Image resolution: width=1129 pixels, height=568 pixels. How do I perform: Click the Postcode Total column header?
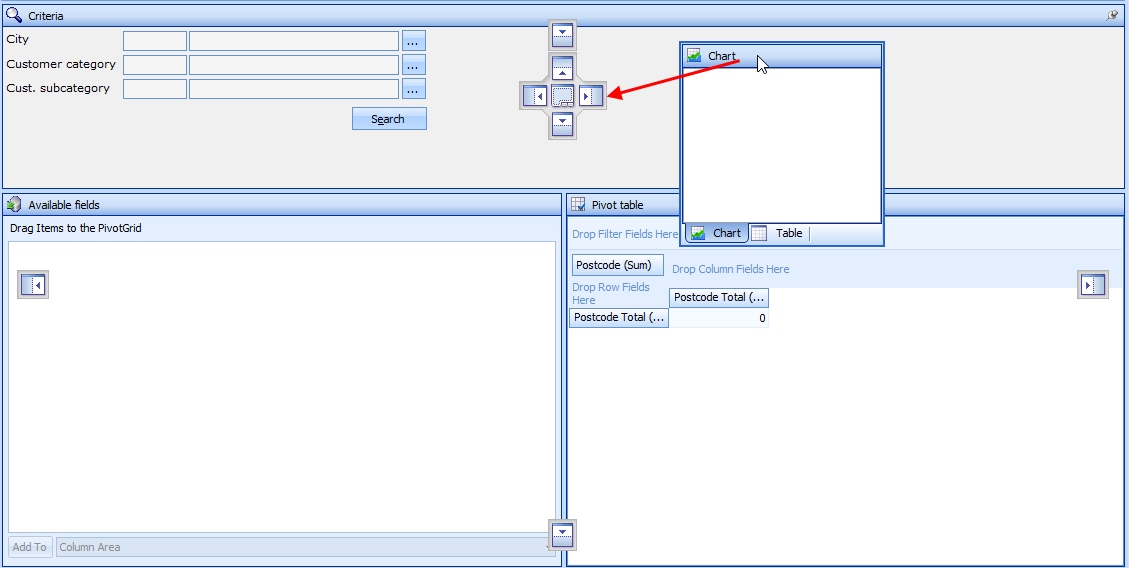(x=718, y=297)
